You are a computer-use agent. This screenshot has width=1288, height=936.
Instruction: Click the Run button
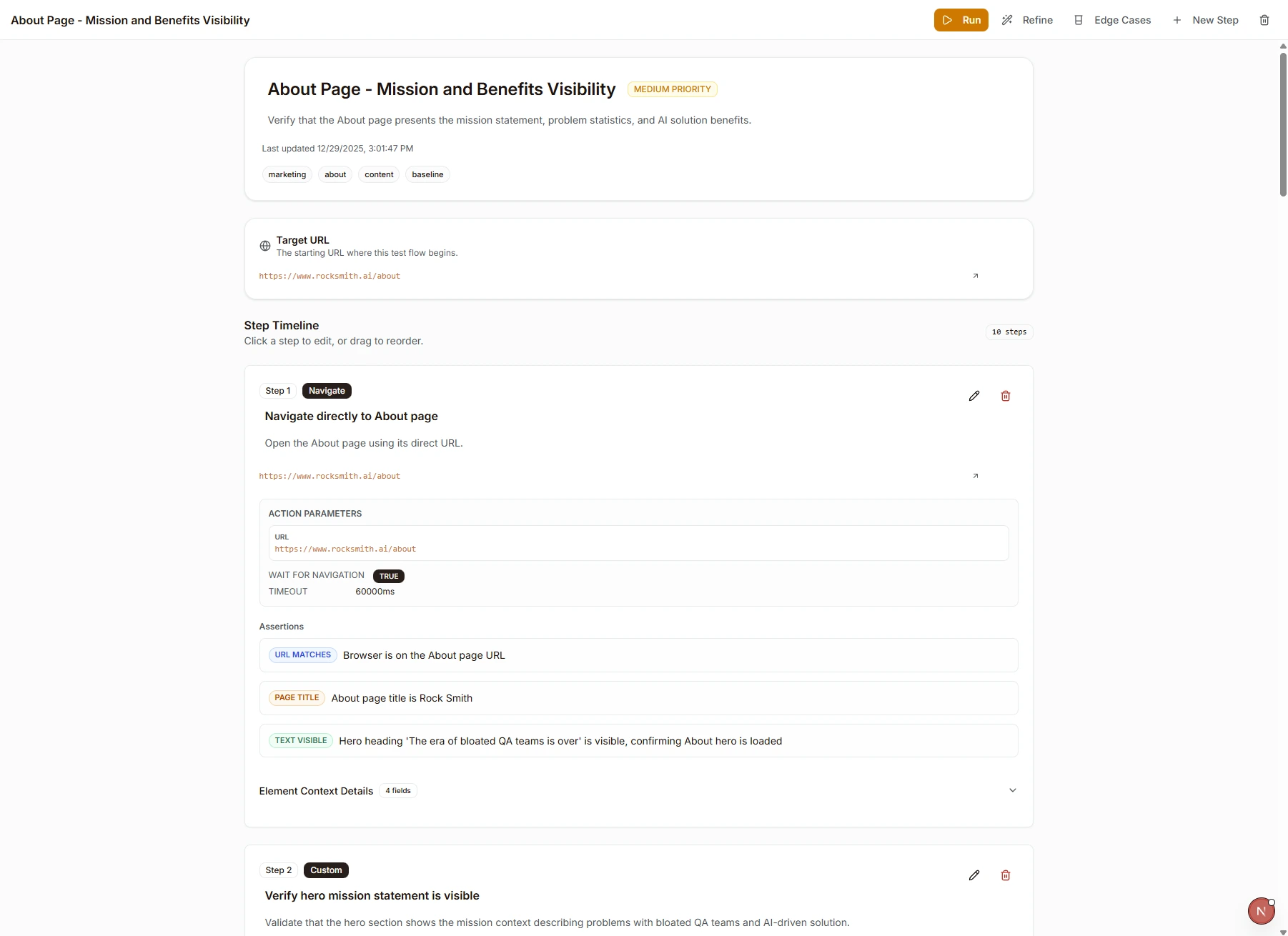click(x=961, y=20)
